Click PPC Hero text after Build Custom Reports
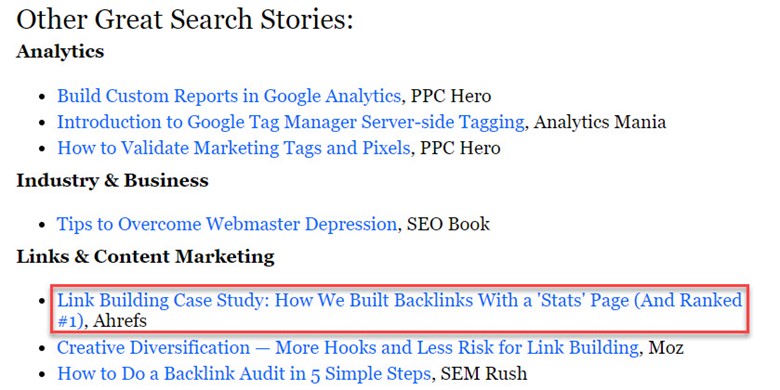Screen dimensions: 780x390 pos(451,96)
